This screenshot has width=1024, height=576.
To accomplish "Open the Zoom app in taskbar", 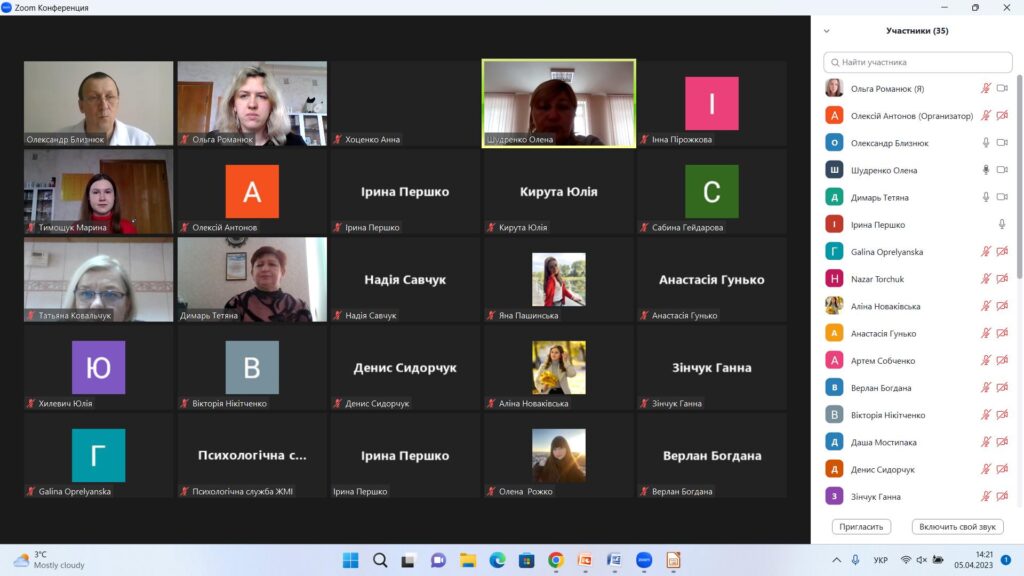I will 644,560.
